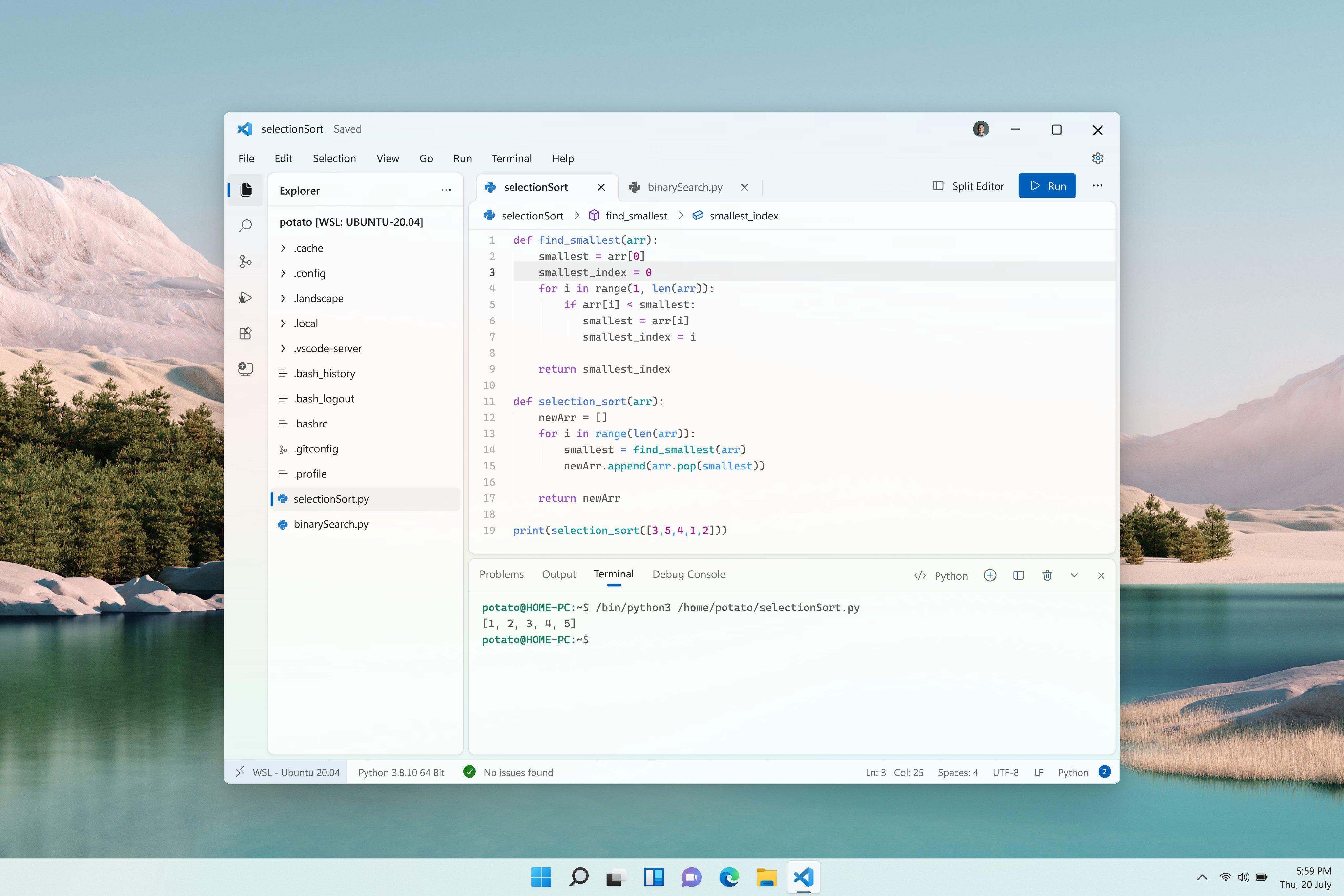Screen dimensions: 1344x896
Task: Open the Search view in the activity bar
Action: [246, 226]
